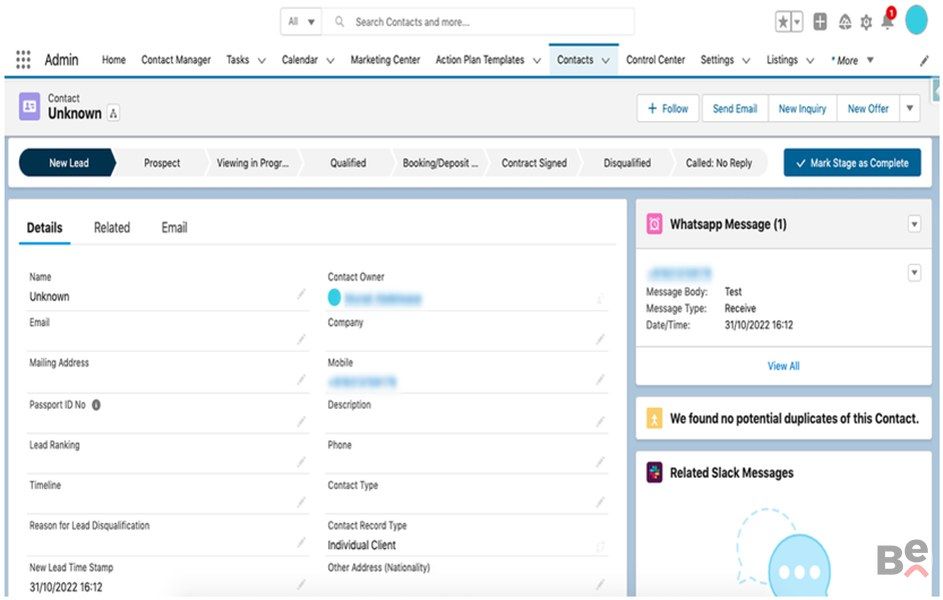Click the Passport ID No info icon

pos(96,405)
